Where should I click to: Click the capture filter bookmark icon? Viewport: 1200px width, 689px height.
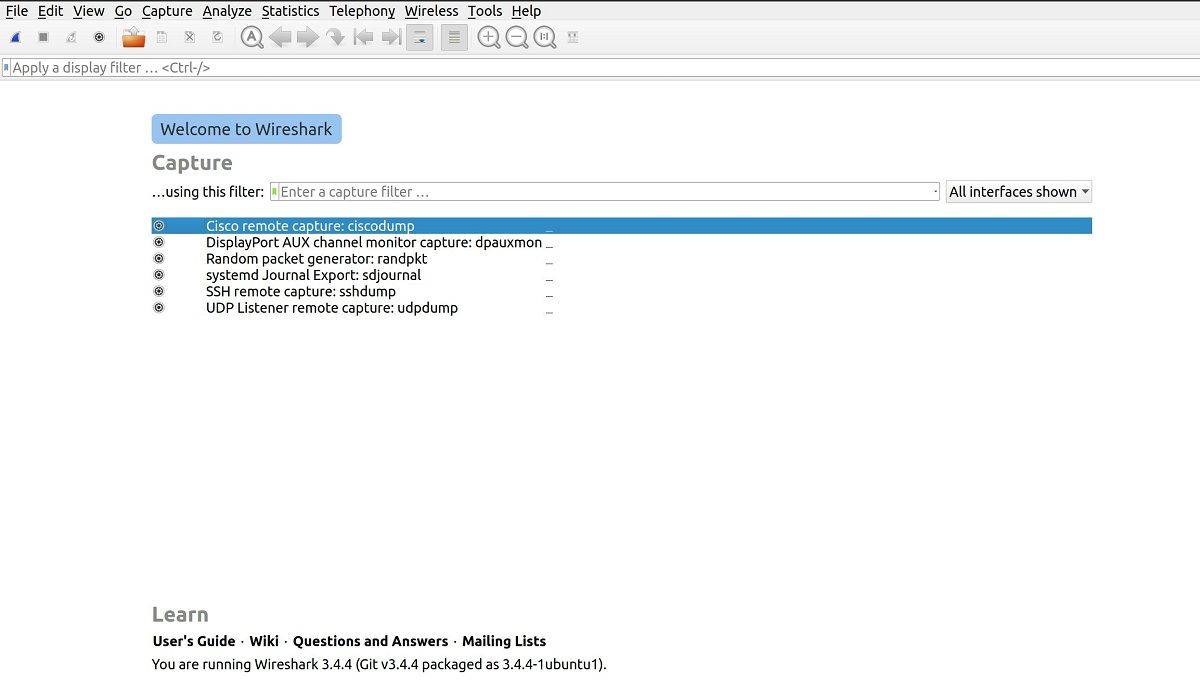click(x=274, y=192)
